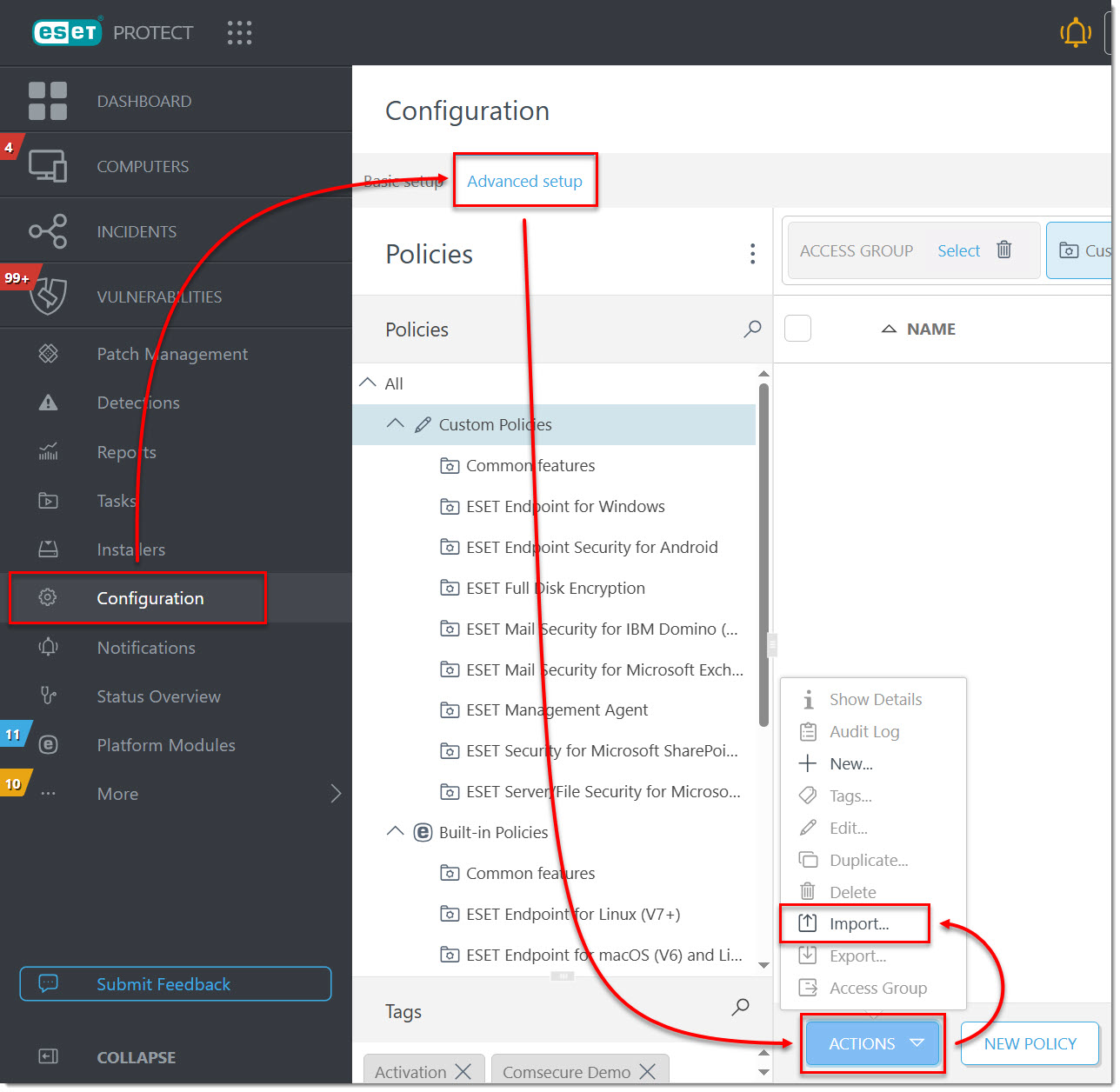Open Patch Management
The width and height of the screenshot is (1120, 1092).
click(x=176, y=354)
